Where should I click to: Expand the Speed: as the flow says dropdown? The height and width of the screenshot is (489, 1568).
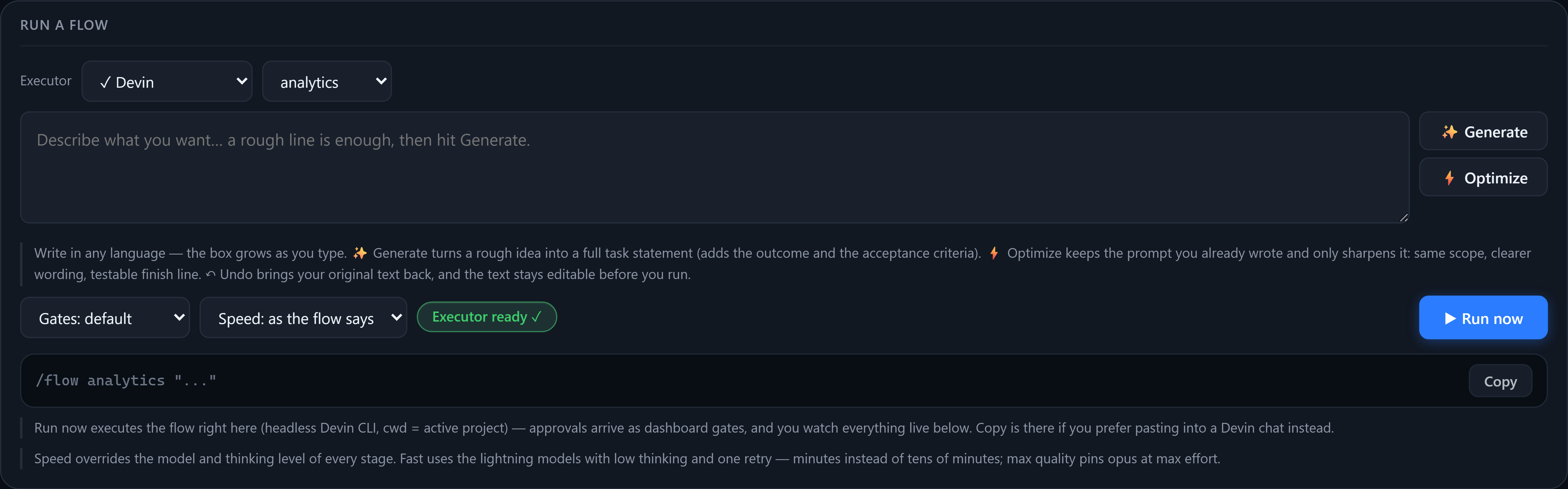point(303,317)
